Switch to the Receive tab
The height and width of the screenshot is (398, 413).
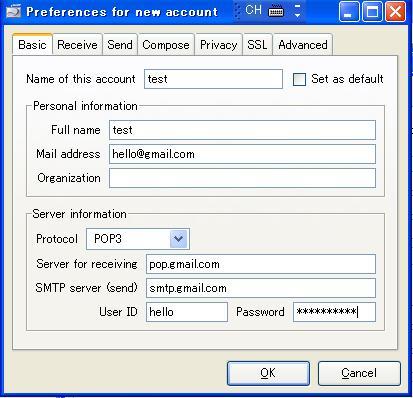77,44
